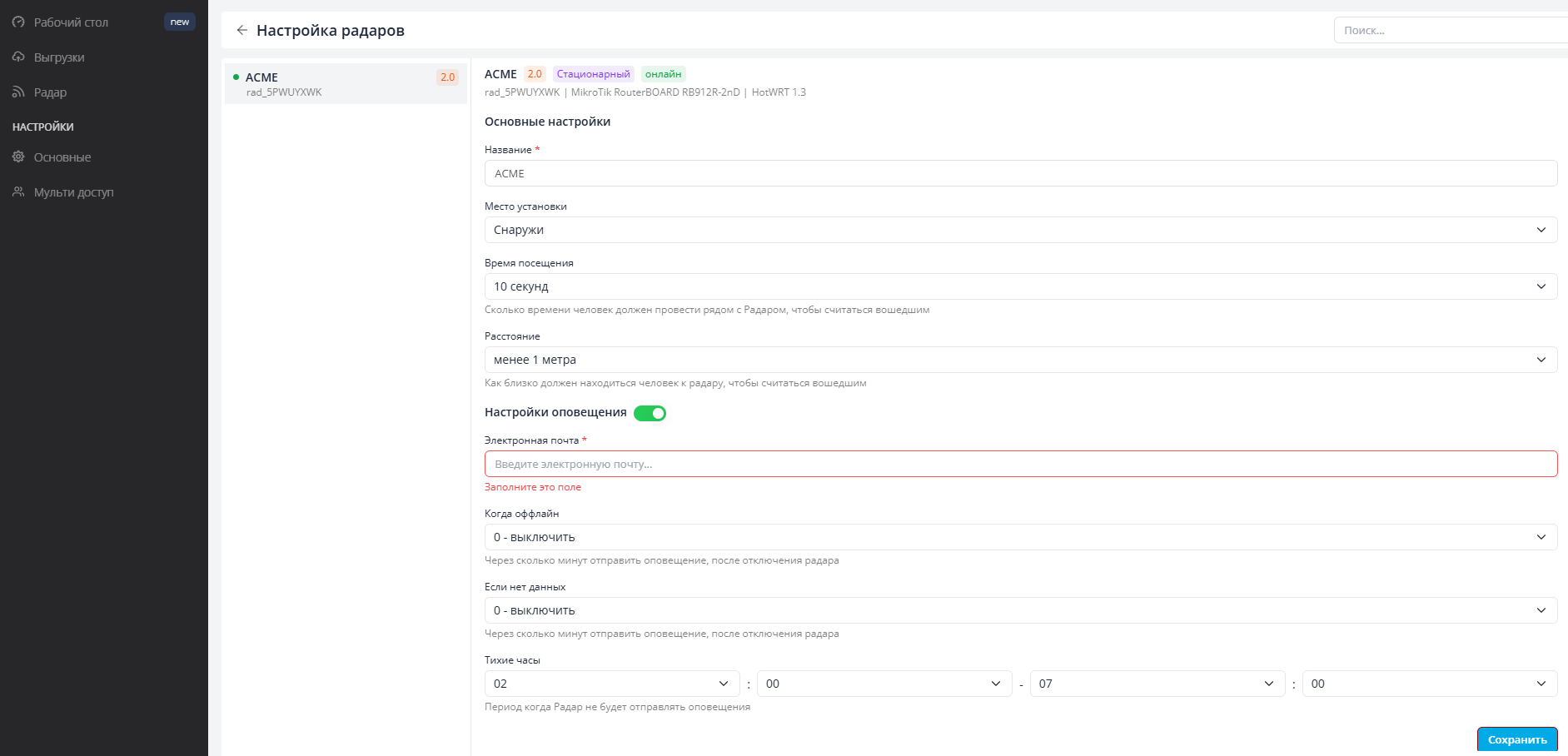Click the Основные настройки heading
The width and height of the screenshot is (1568, 756).
click(547, 122)
